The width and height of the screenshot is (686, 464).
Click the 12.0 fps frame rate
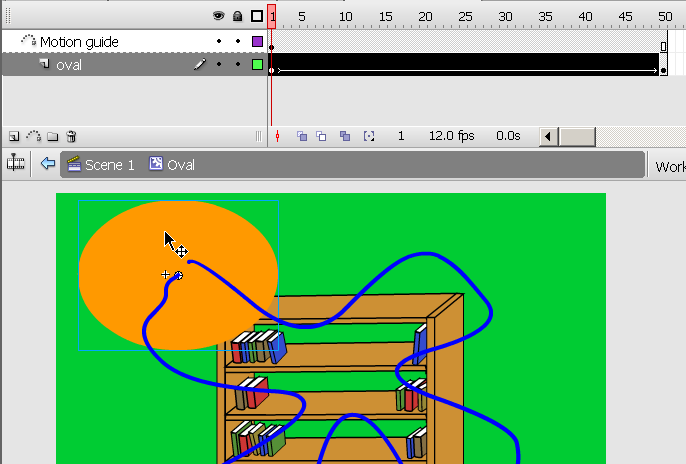[x=452, y=136]
